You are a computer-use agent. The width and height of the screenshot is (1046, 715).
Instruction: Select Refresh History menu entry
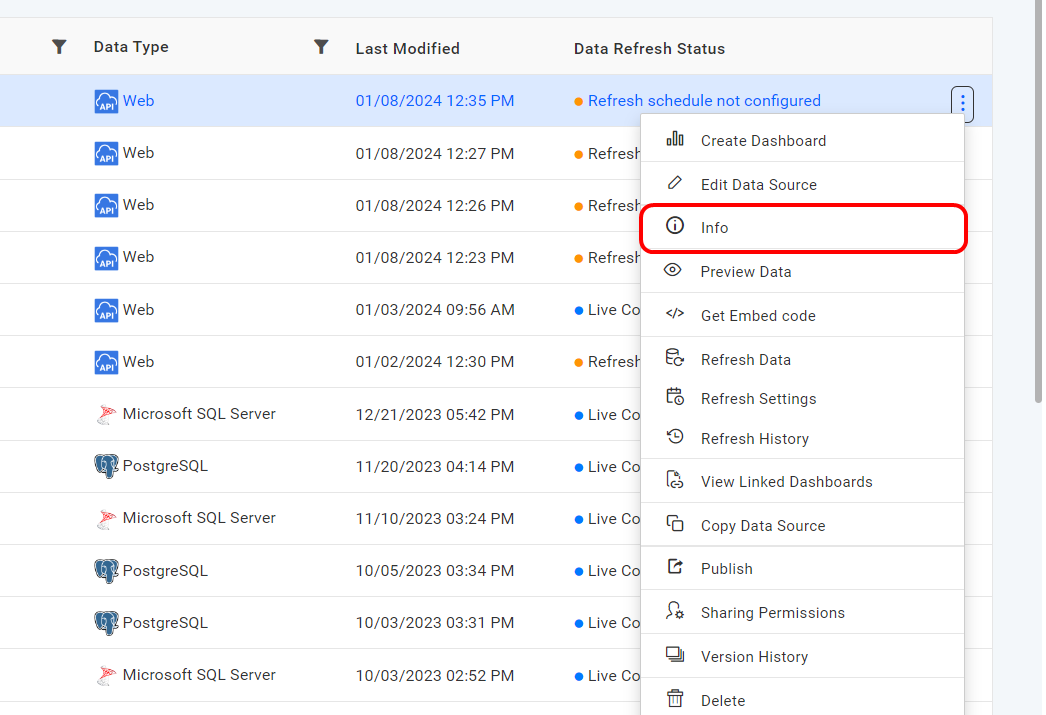pos(754,439)
